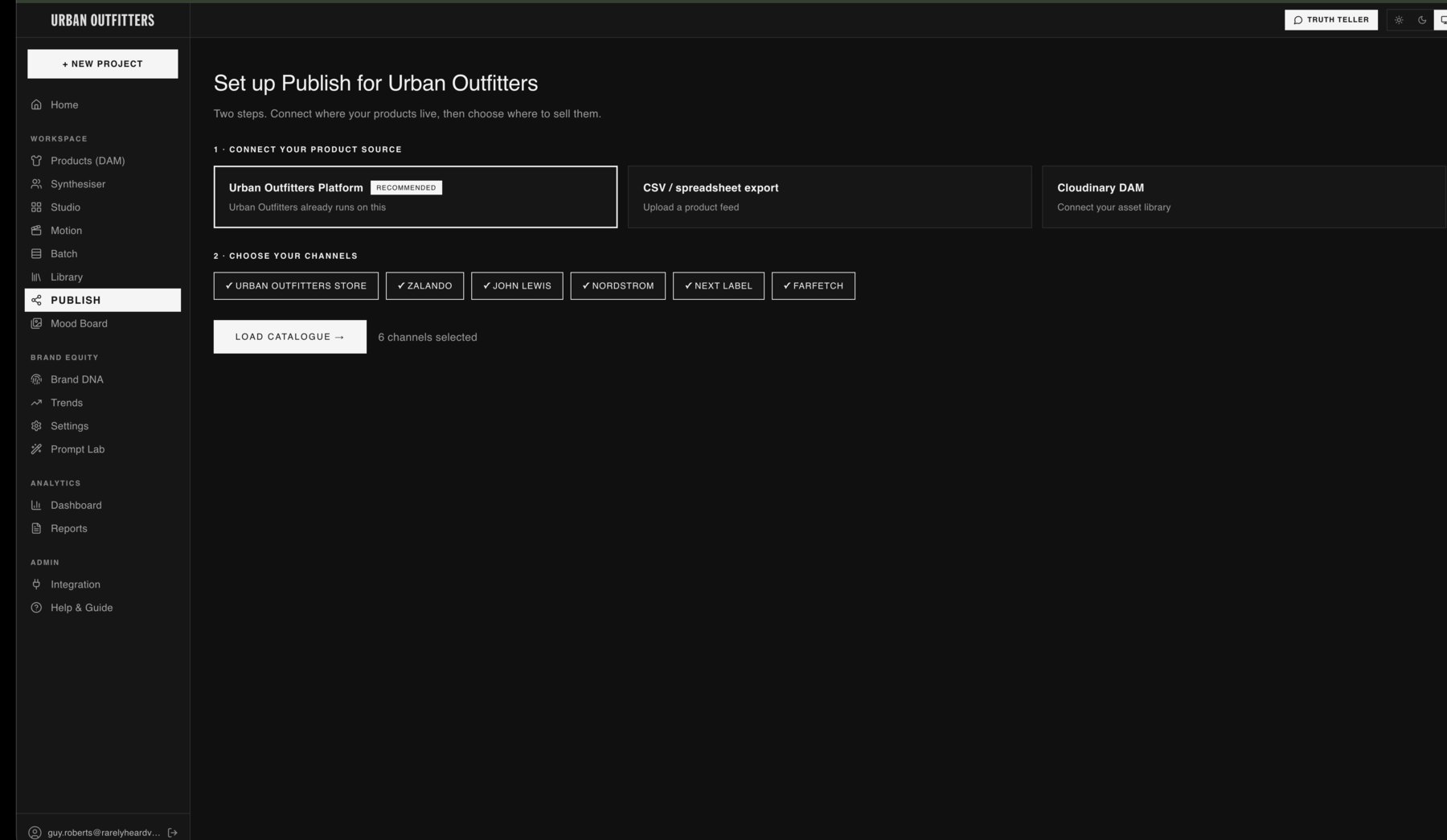Image resolution: width=1447 pixels, height=840 pixels.
Task: Toggle the Next Label channel
Action: [719, 286]
